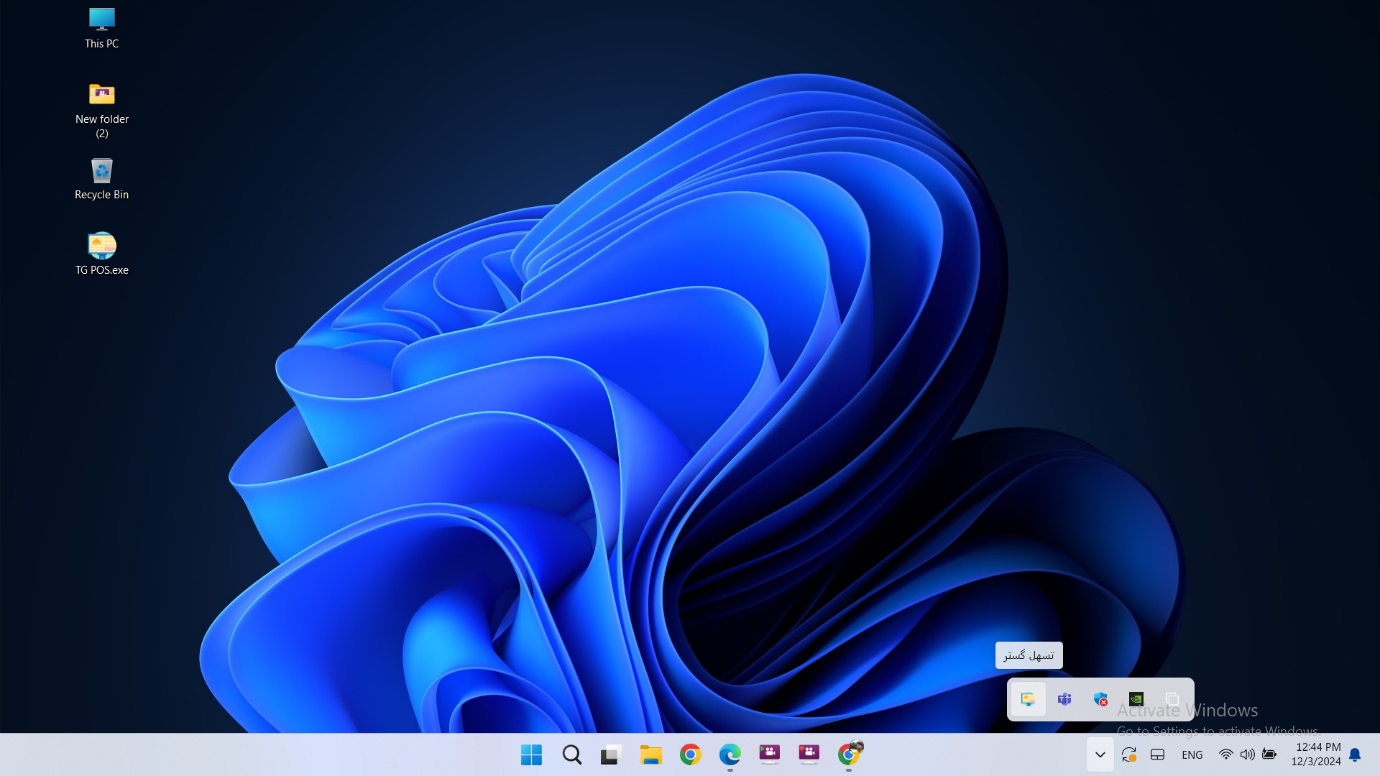Collapse the hidden icons tray chevron
1380x776 pixels.
click(x=1100, y=755)
